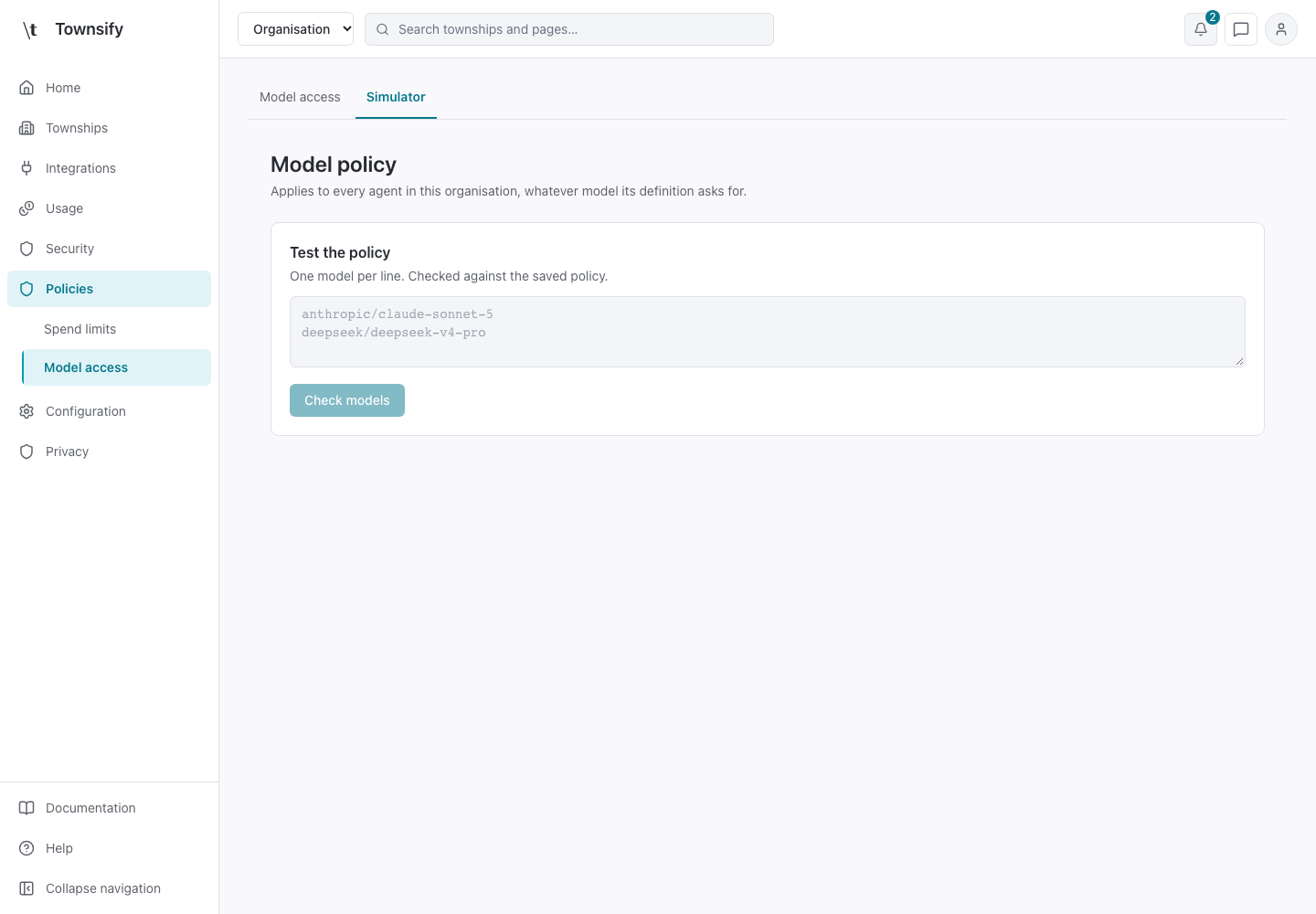
Task: Open the user profile avatar
Action: tap(1281, 29)
